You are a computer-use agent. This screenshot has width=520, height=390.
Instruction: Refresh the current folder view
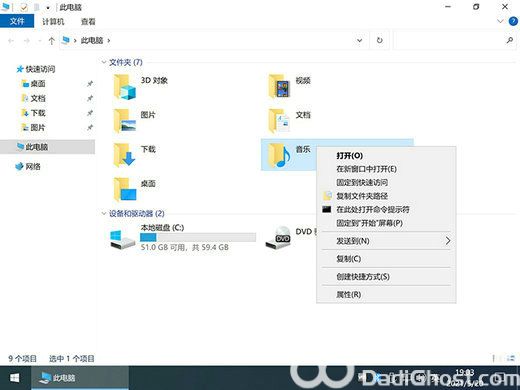379,40
